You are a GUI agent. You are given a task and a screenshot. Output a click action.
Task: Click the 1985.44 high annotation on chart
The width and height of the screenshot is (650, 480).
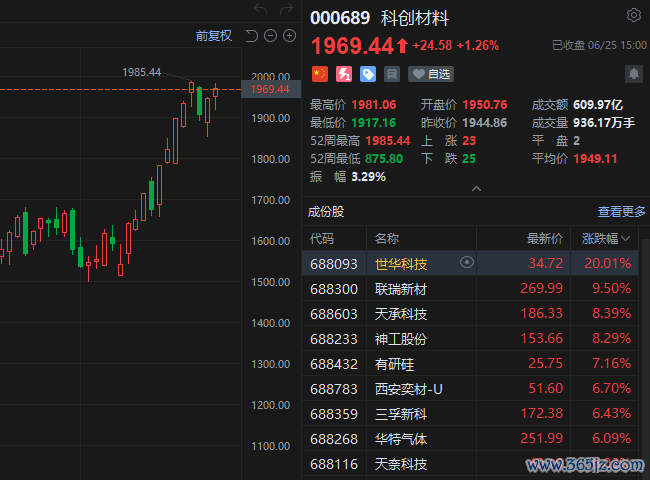pos(141,72)
